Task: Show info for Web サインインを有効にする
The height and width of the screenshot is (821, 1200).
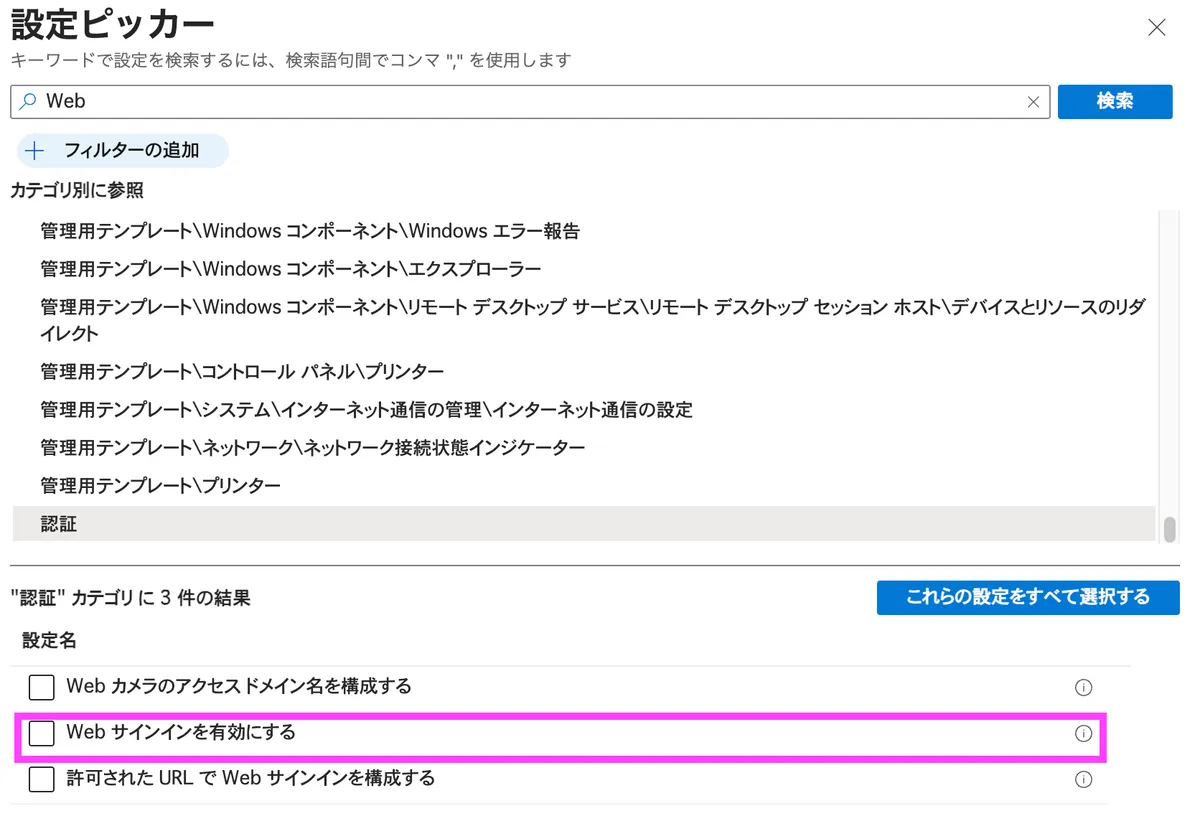Action: (x=1082, y=733)
